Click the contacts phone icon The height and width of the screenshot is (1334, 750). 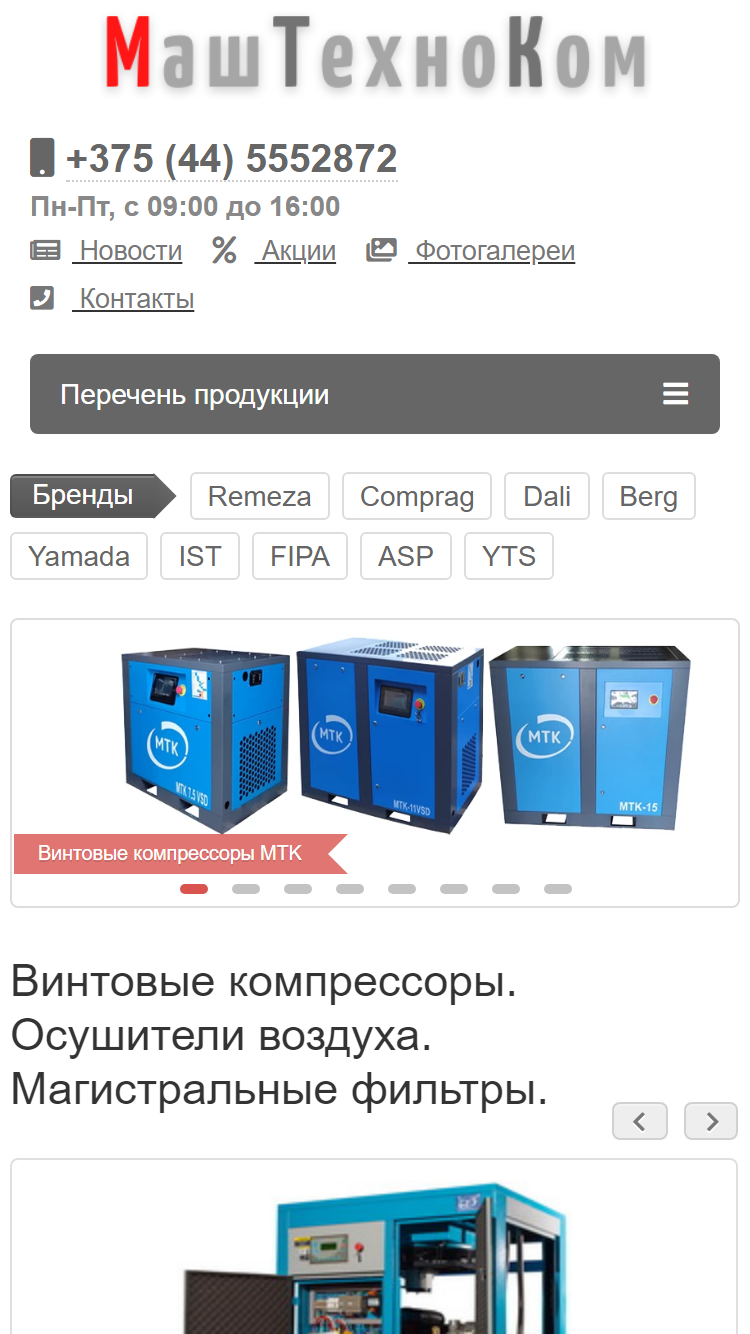42,298
